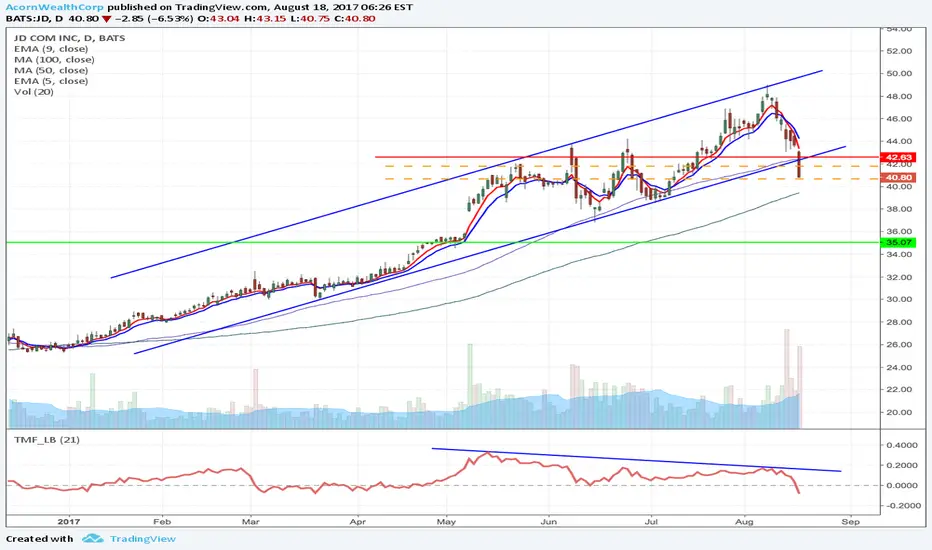The width and height of the screenshot is (932, 550).
Task: Click the 'Jun' date axis label
Action: 549,522
